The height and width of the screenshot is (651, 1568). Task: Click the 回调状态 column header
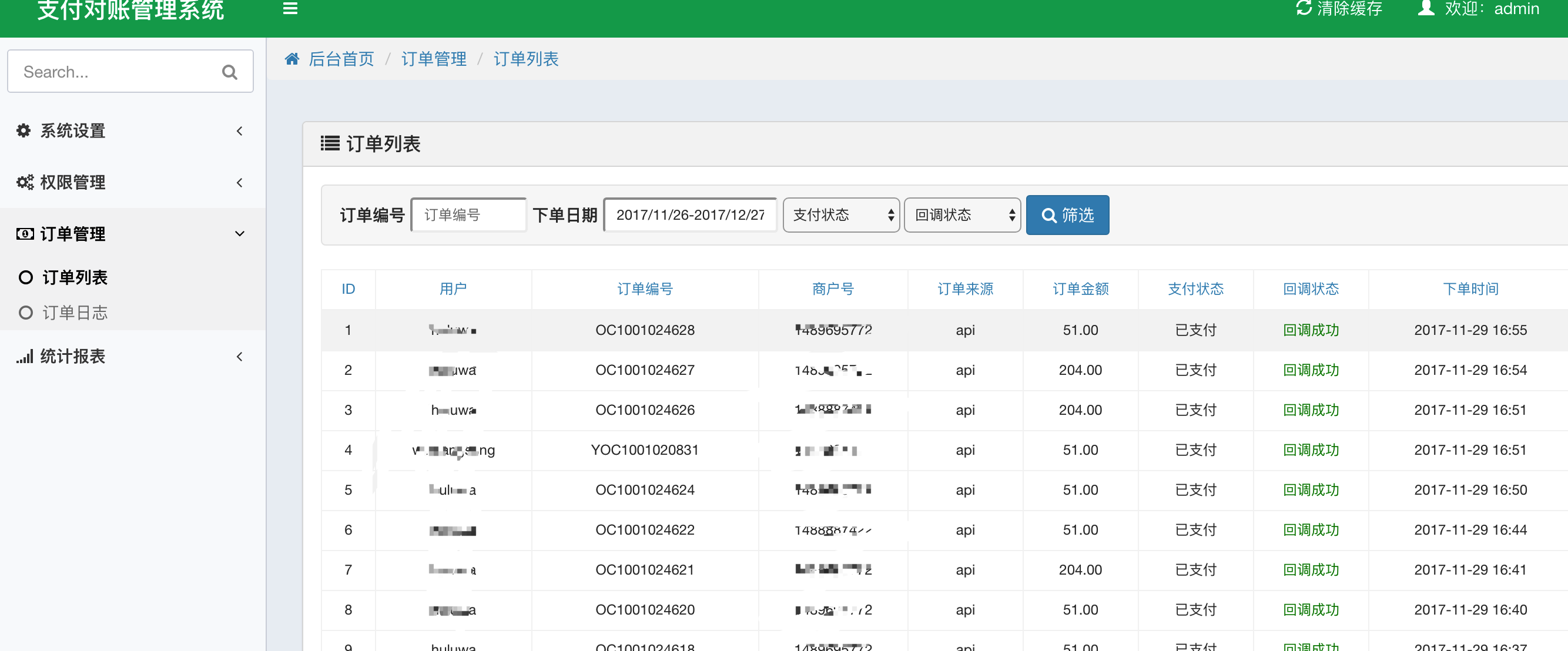coord(1311,289)
